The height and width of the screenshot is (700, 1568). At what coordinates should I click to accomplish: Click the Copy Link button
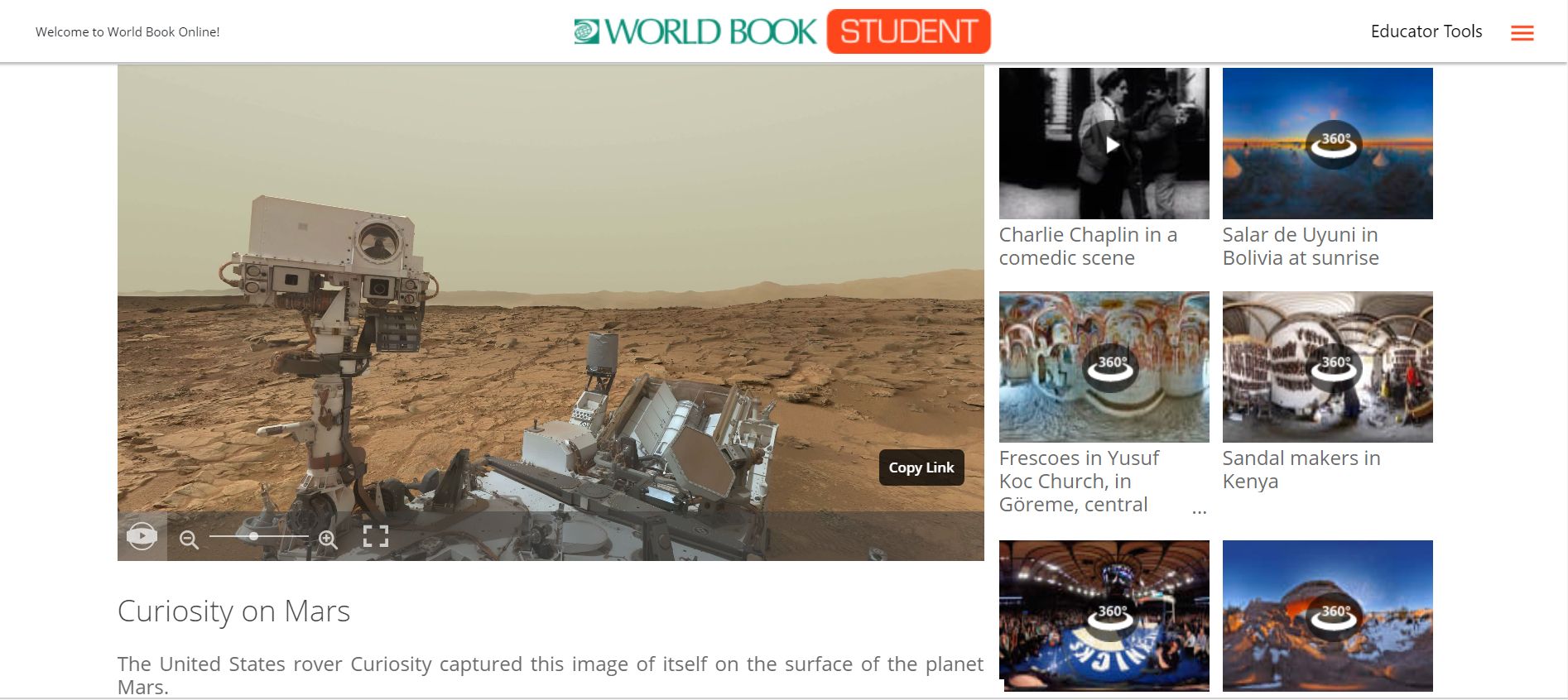921,467
